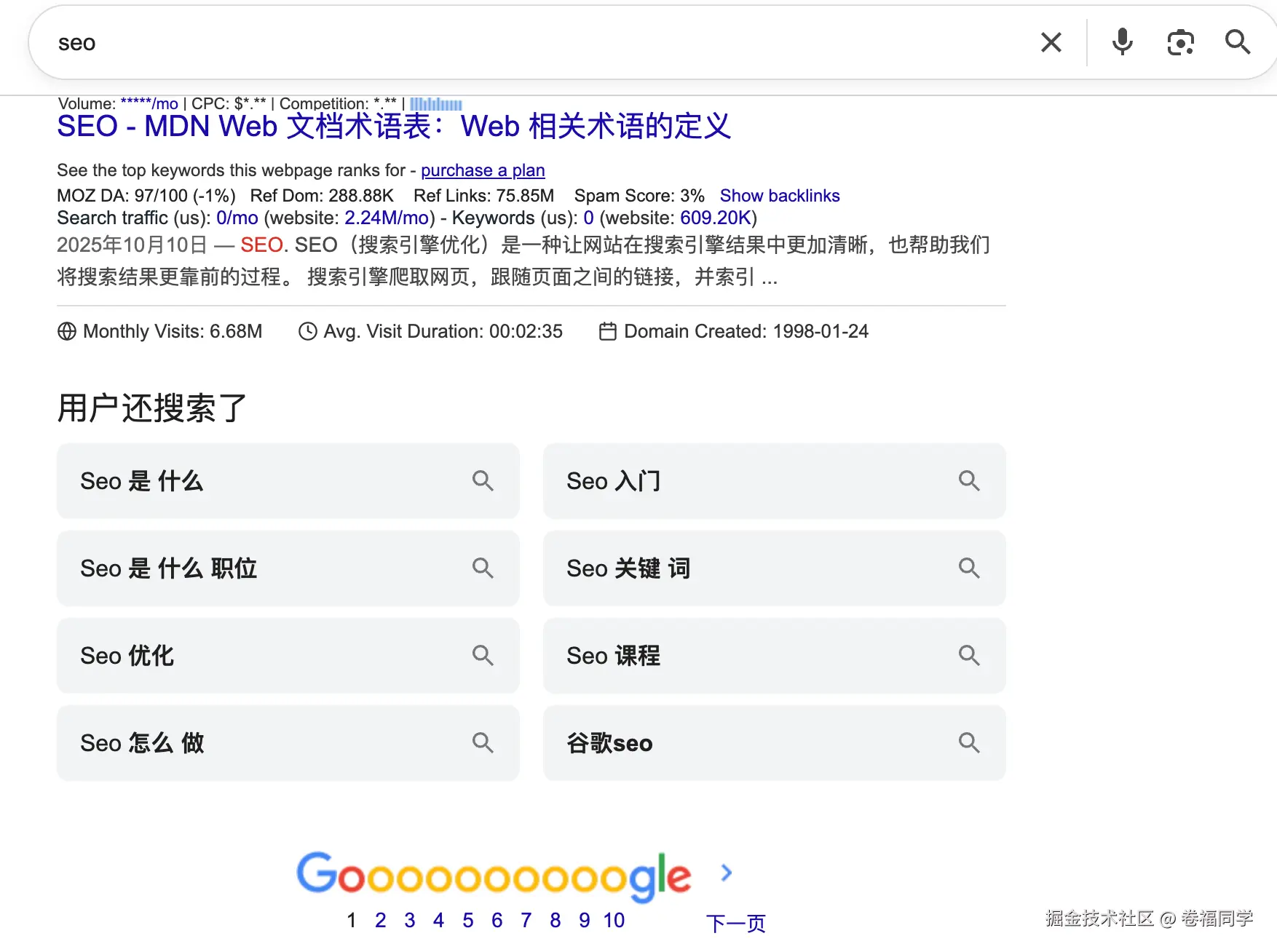The height and width of the screenshot is (952, 1277).
Task: Select related search Seo 课程
Action: tap(775, 656)
